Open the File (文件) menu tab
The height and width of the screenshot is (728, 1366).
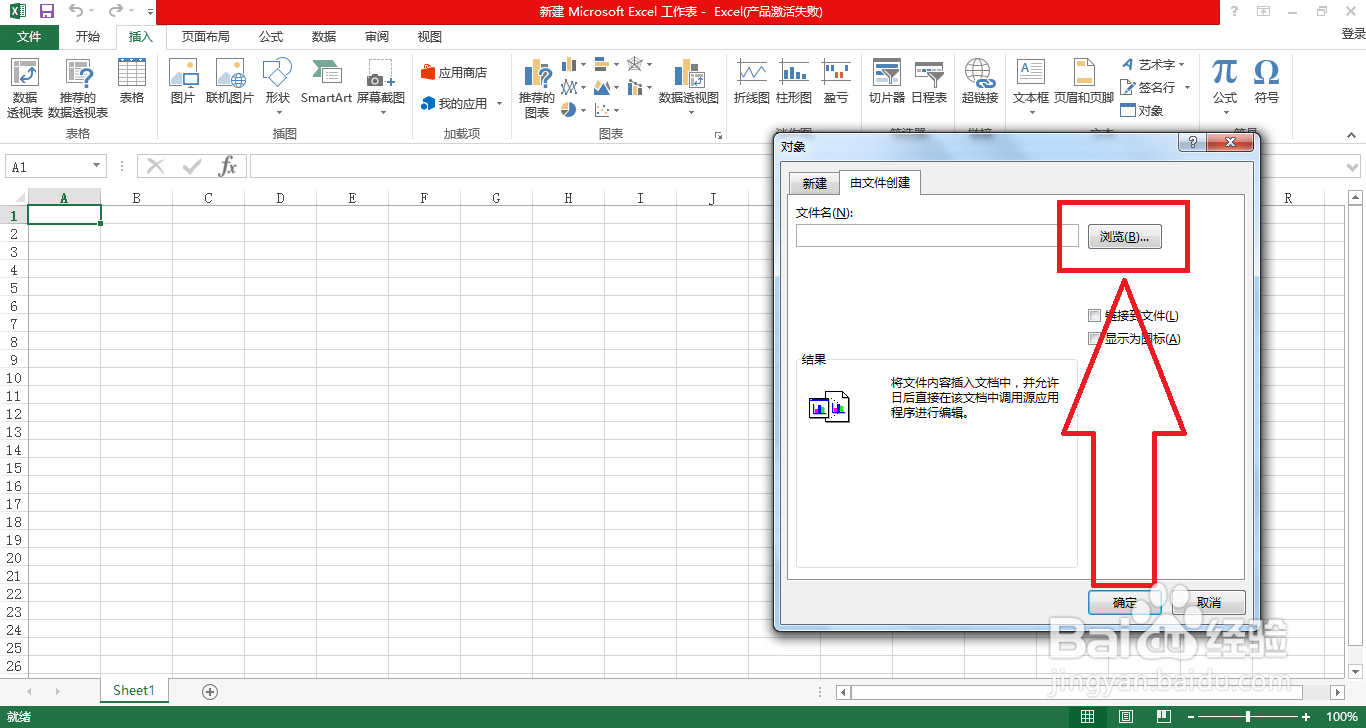click(x=30, y=37)
